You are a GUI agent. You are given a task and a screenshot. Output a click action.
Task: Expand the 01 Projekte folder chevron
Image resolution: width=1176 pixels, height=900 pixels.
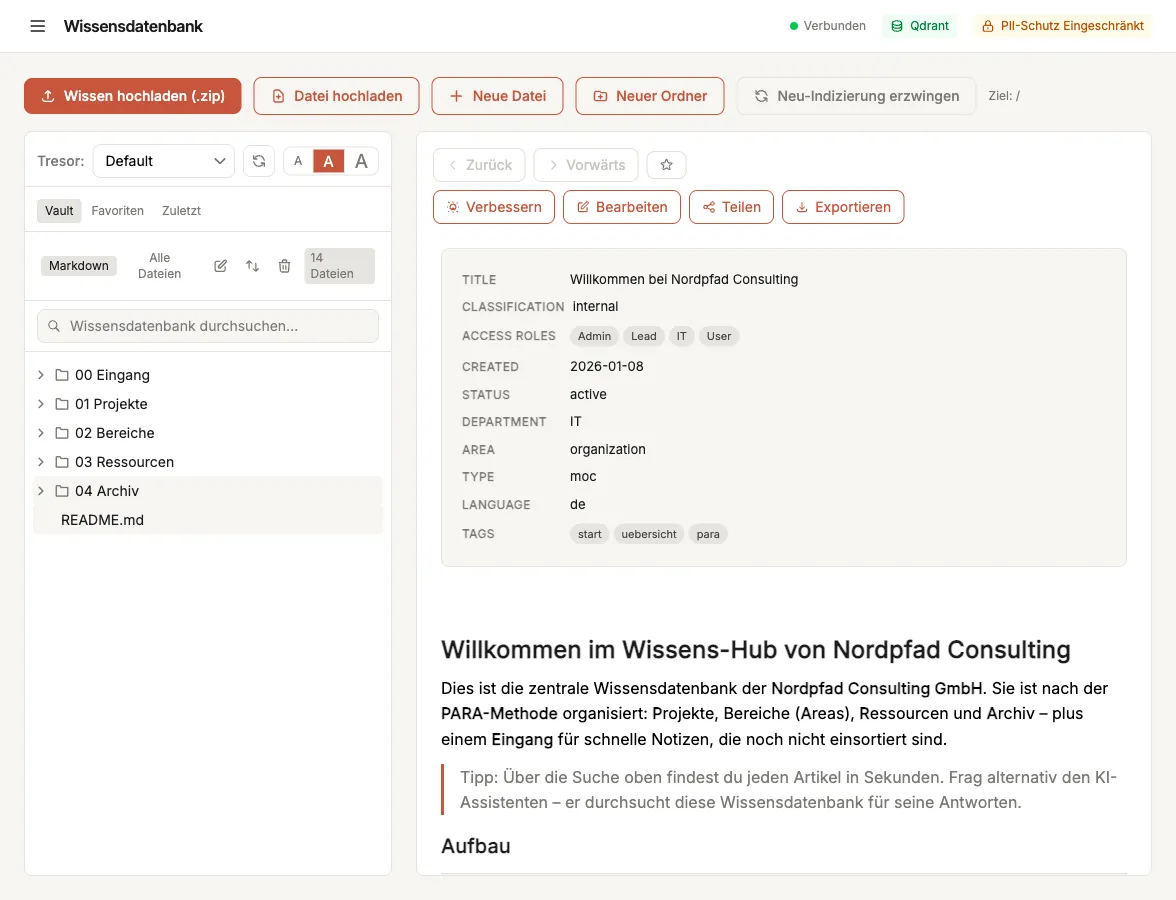point(41,404)
